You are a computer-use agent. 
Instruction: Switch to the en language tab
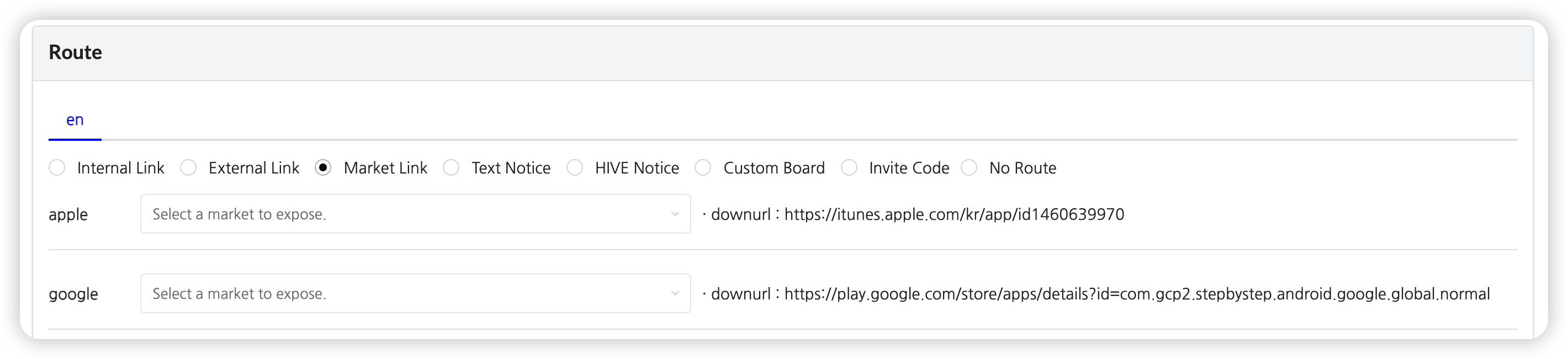click(75, 120)
